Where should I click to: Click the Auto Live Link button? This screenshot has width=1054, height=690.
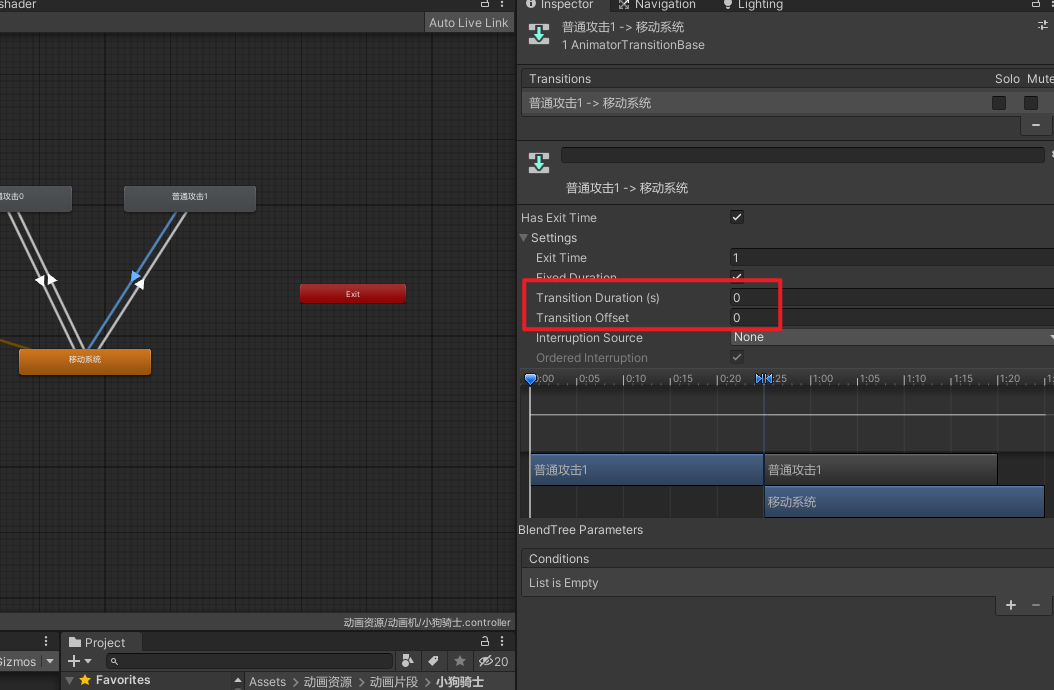click(469, 22)
